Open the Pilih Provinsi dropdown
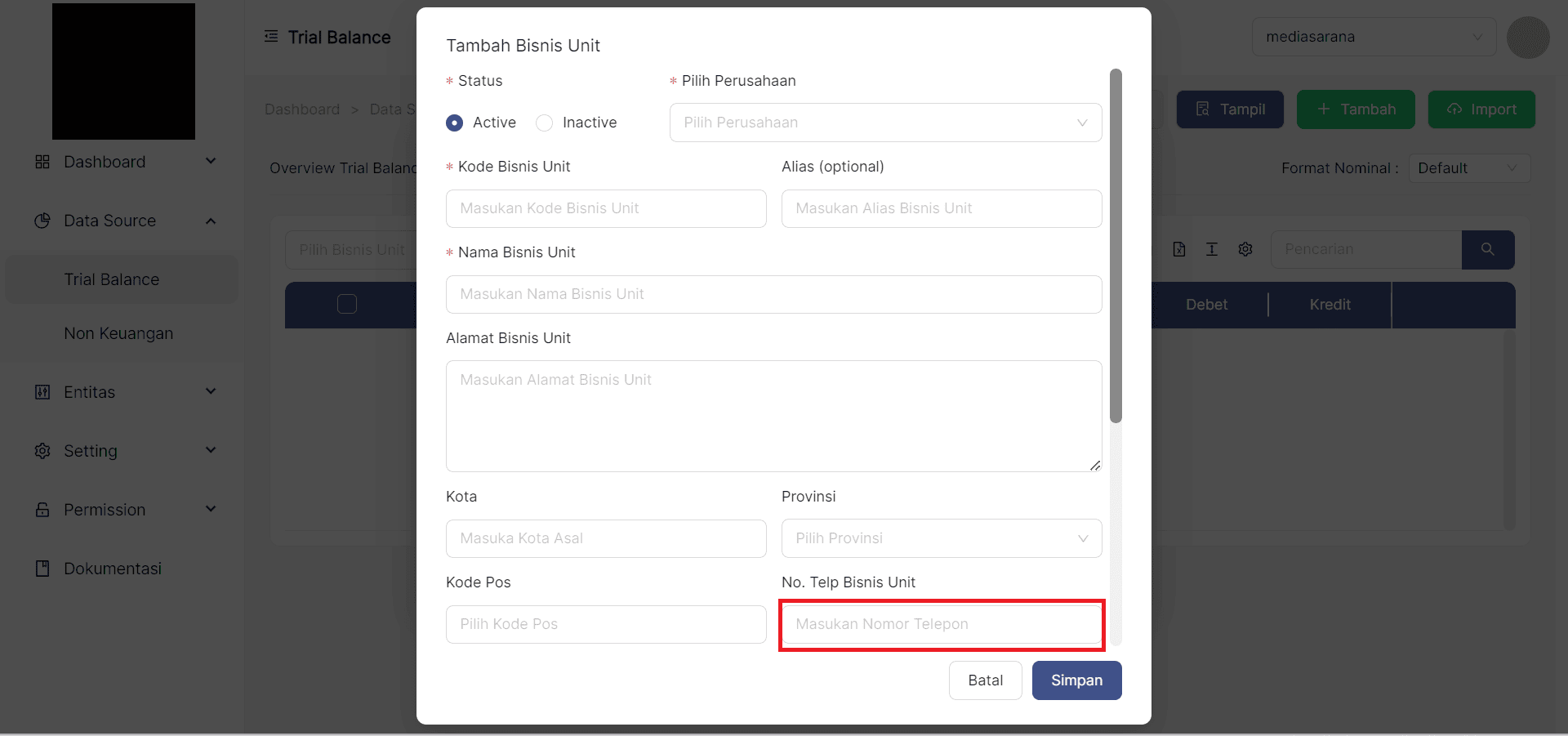 tap(941, 538)
